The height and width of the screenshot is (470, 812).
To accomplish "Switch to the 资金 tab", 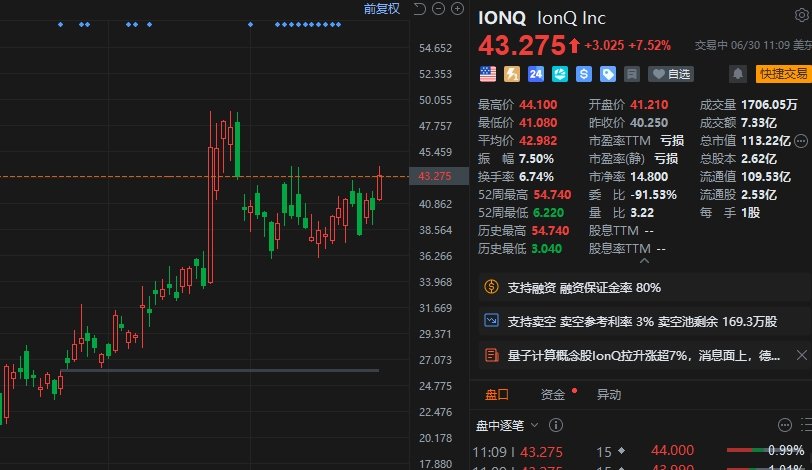I will click(552, 394).
